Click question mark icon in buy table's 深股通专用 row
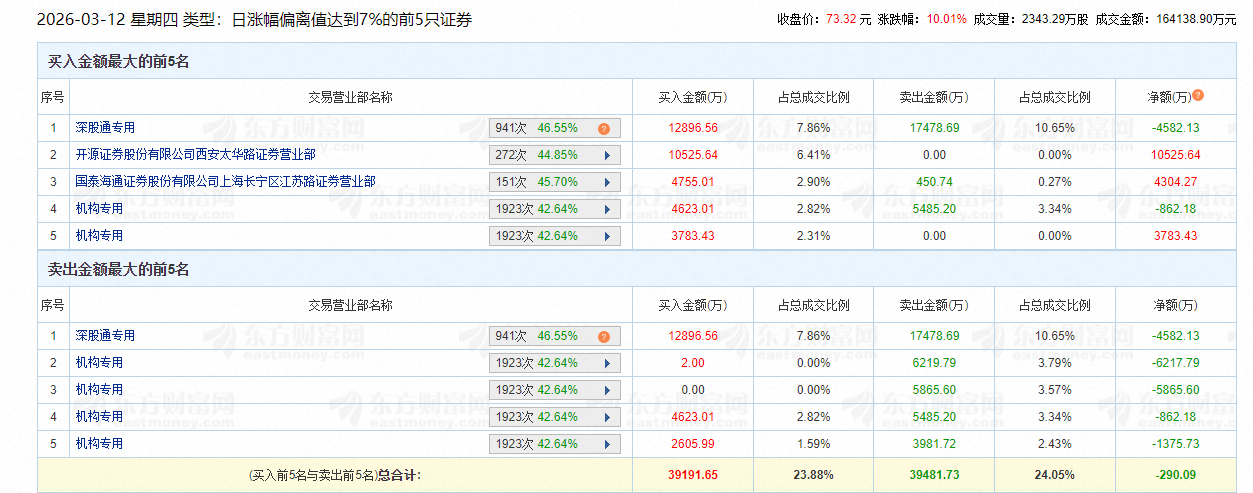1253x493 pixels. pos(604,129)
